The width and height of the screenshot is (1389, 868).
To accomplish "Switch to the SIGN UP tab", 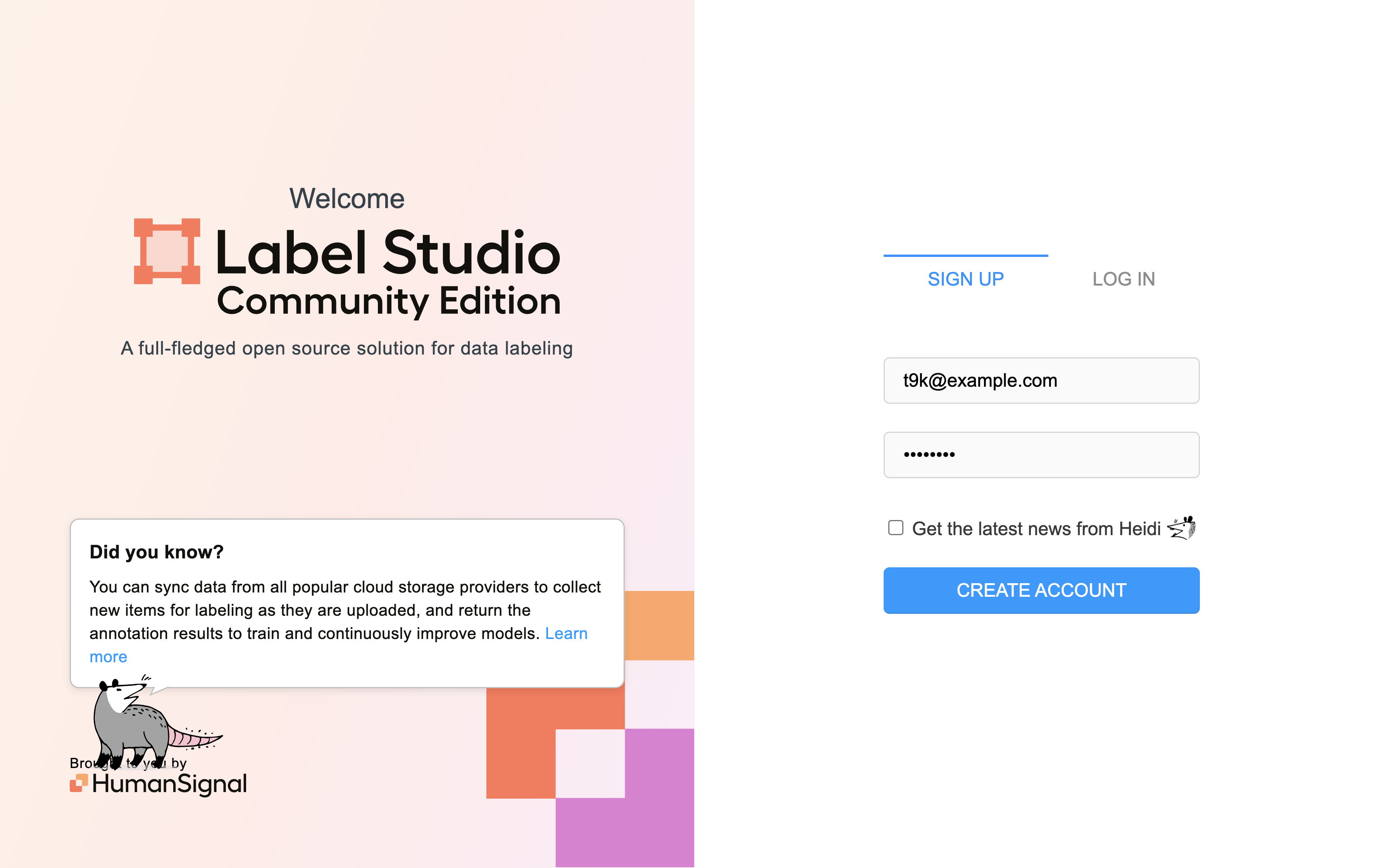I will (965, 279).
